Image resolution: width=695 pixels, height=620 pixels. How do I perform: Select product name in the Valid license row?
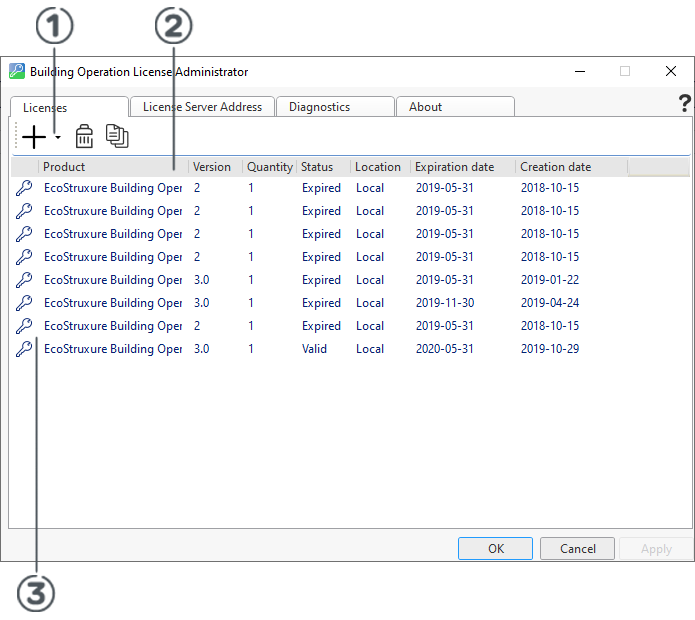(x=113, y=349)
